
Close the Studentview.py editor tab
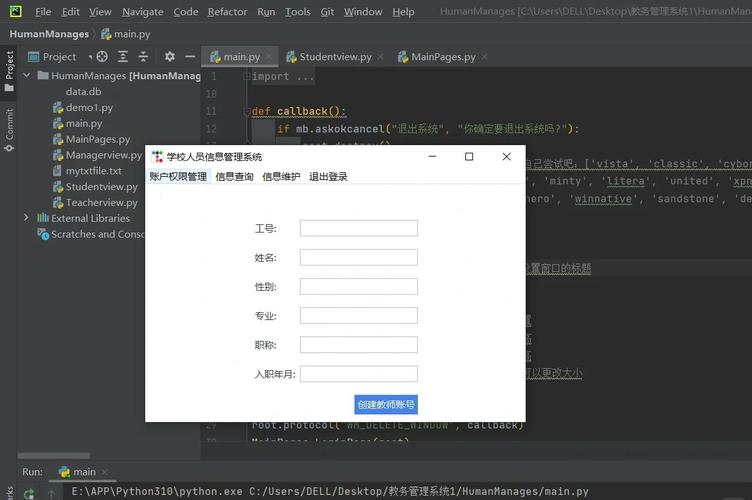click(380, 57)
